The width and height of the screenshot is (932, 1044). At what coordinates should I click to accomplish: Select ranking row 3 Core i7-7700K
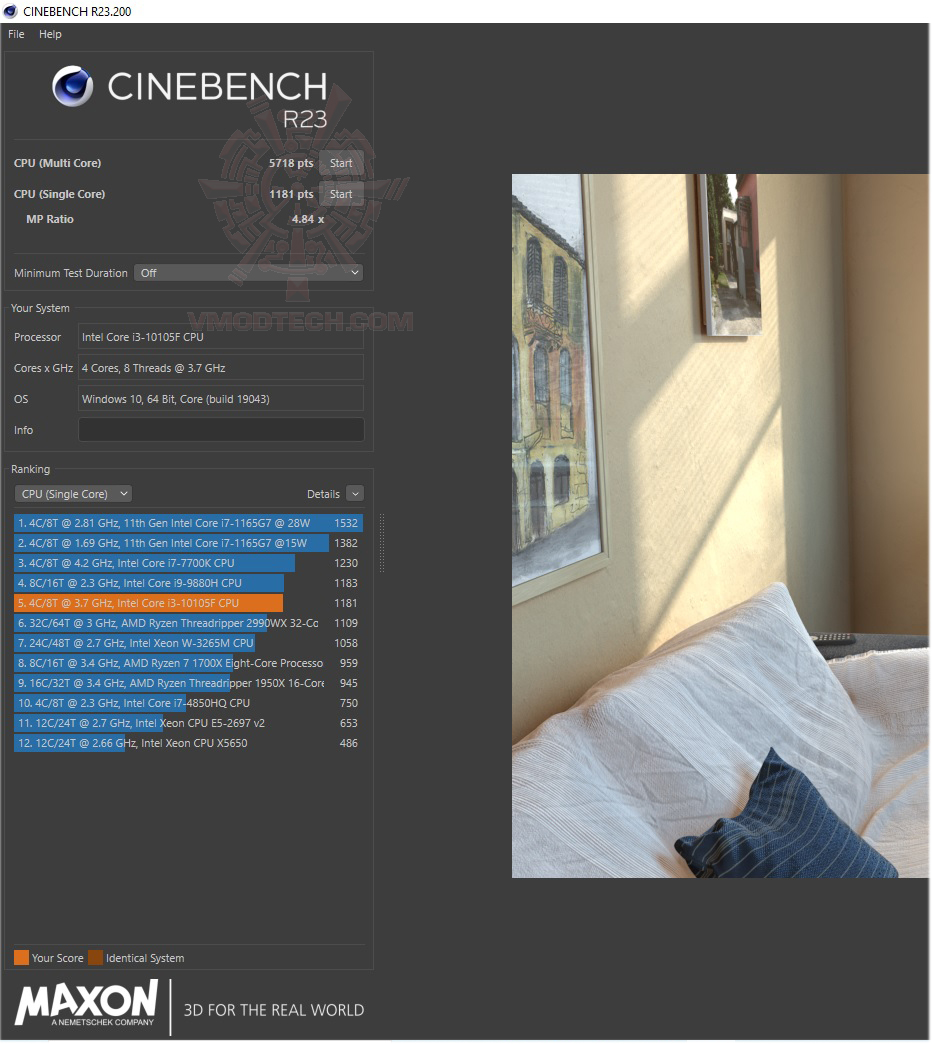[x=188, y=563]
